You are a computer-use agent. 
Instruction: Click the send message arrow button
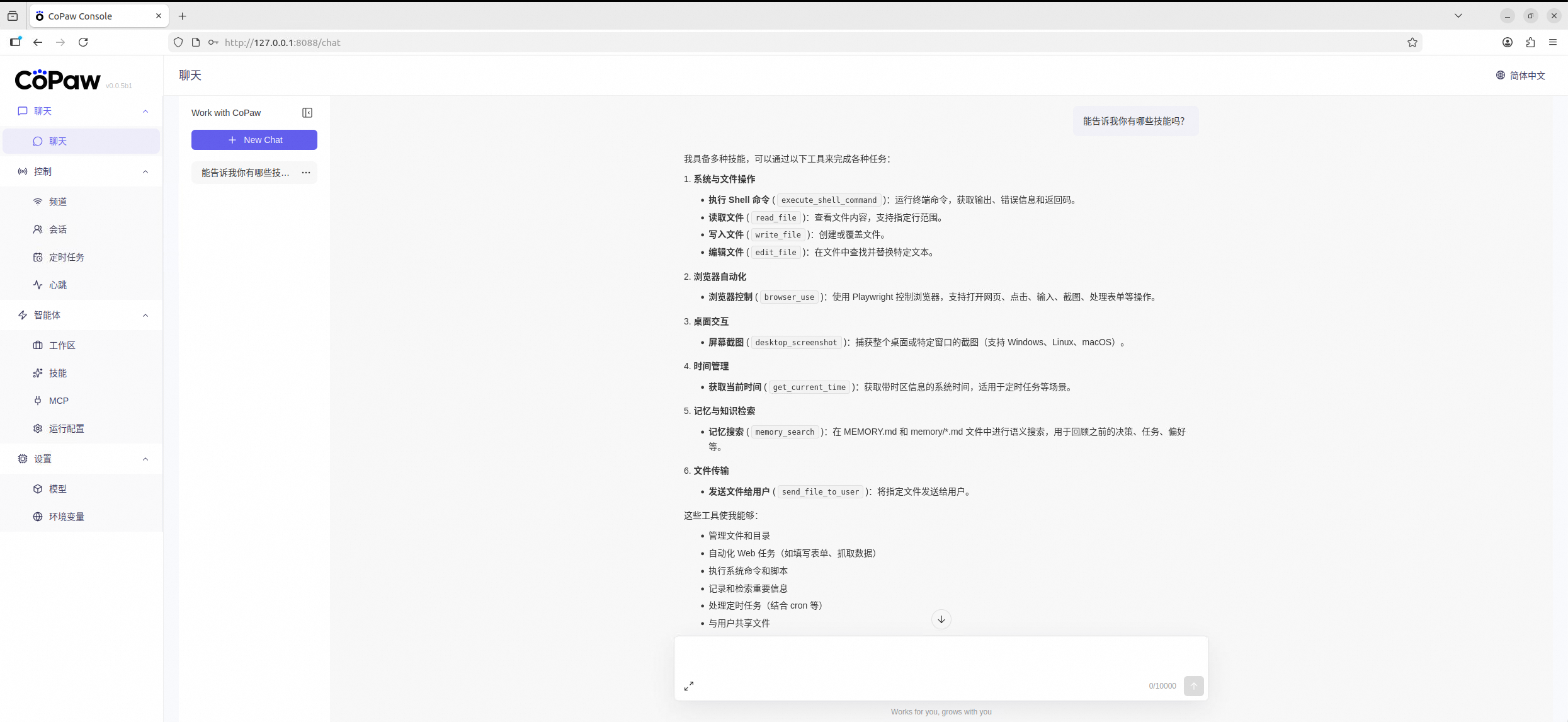click(x=1193, y=685)
